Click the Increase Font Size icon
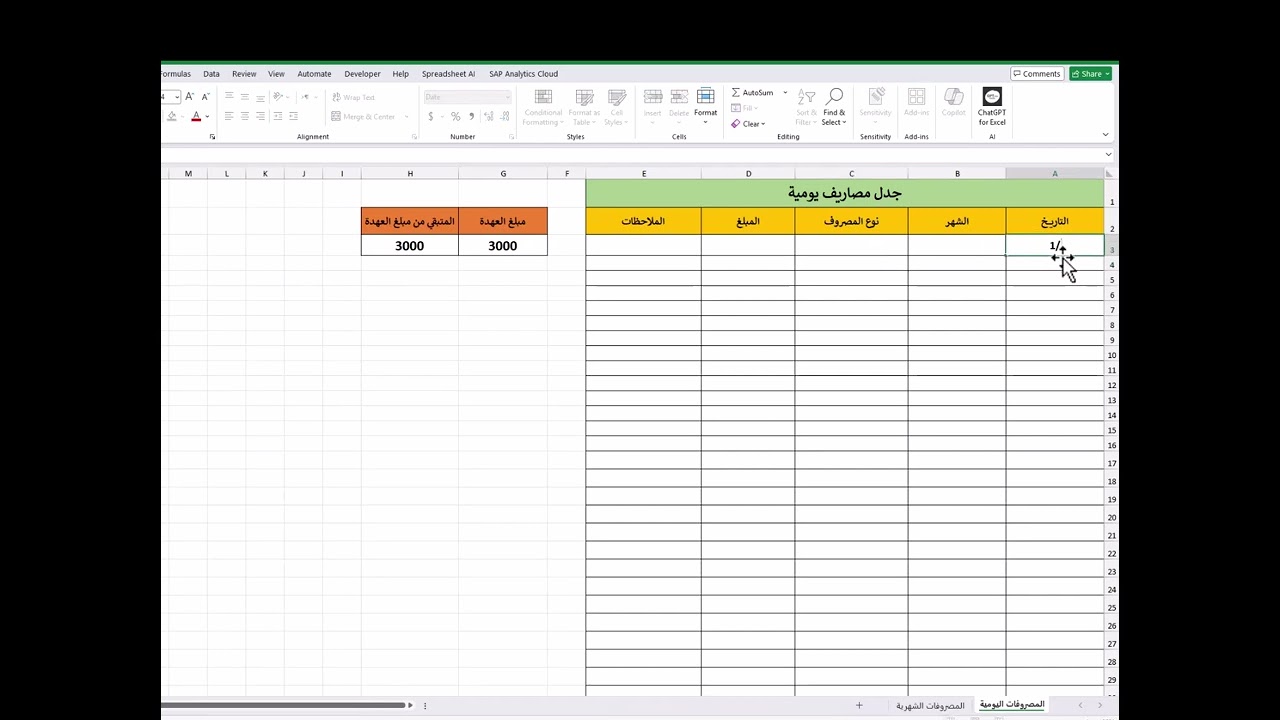Screen dimensions: 1280x720 pyautogui.click(x=190, y=97)
